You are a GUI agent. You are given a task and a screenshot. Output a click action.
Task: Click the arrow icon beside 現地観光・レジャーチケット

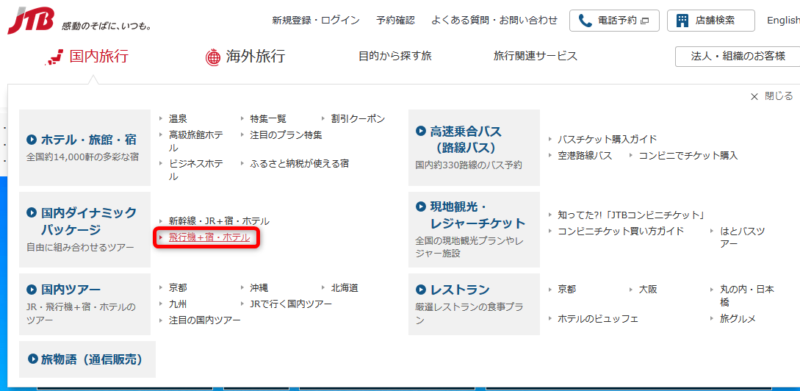point(420,207)
